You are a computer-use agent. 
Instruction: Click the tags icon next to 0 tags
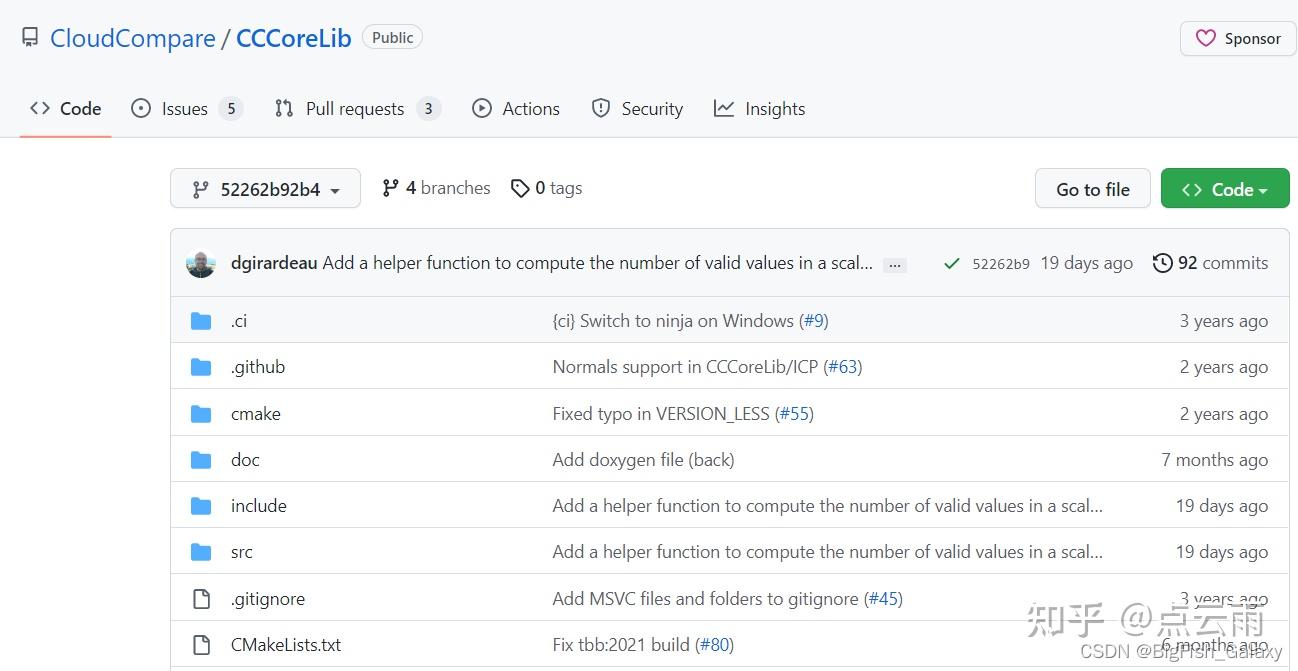click(x=520, y=188)
